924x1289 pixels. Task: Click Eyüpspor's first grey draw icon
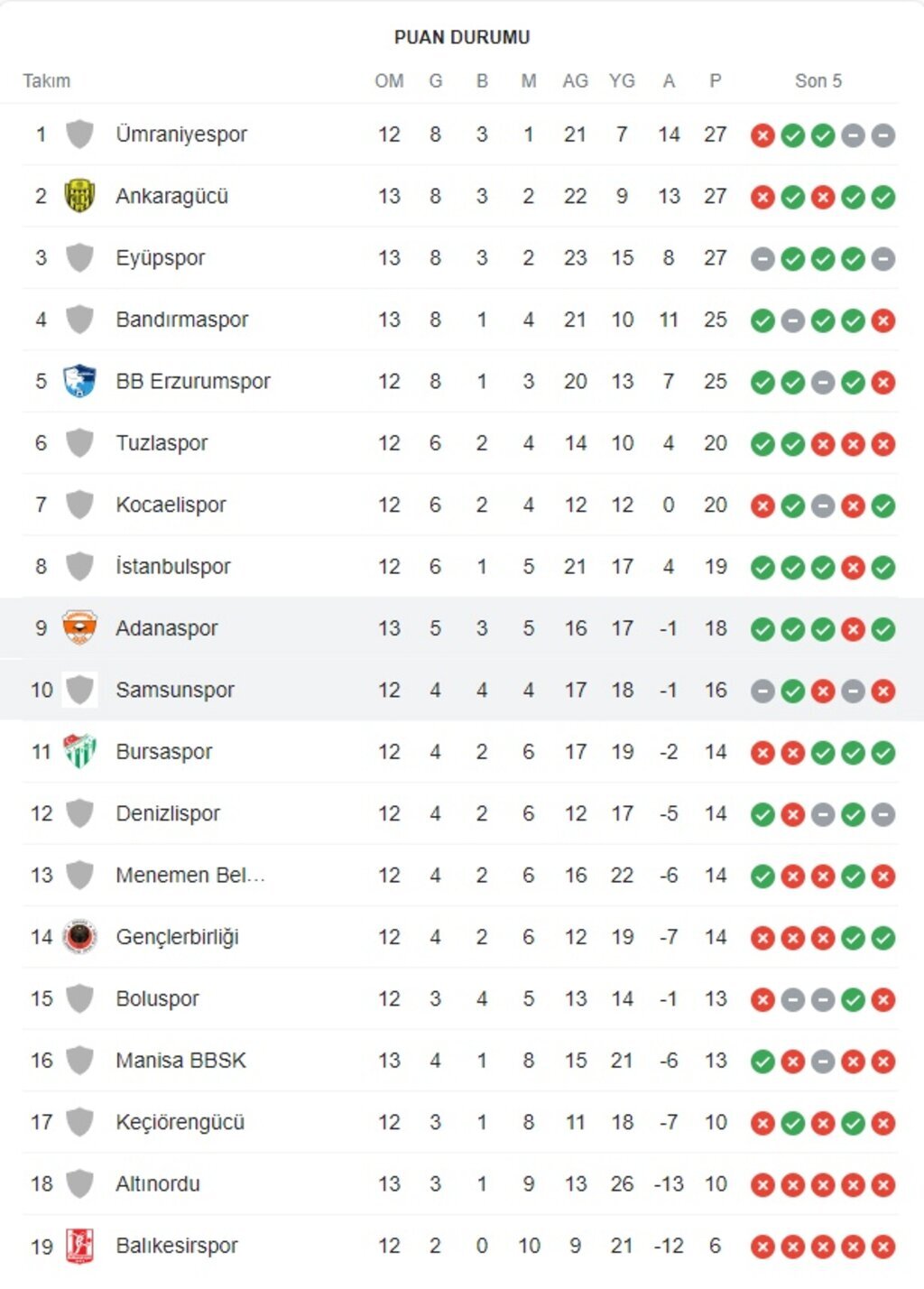coord(762,259)
